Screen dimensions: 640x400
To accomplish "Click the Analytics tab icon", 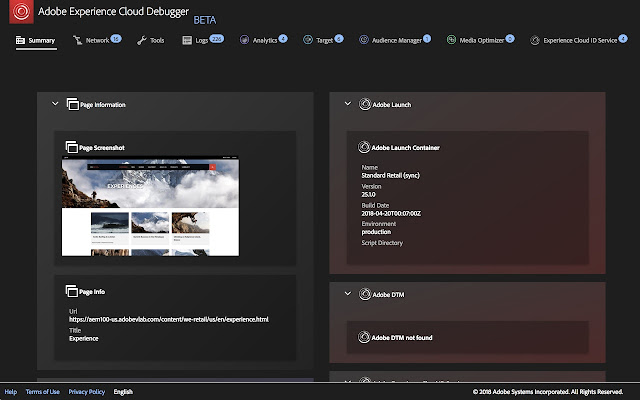I will (x=244, y=40).
